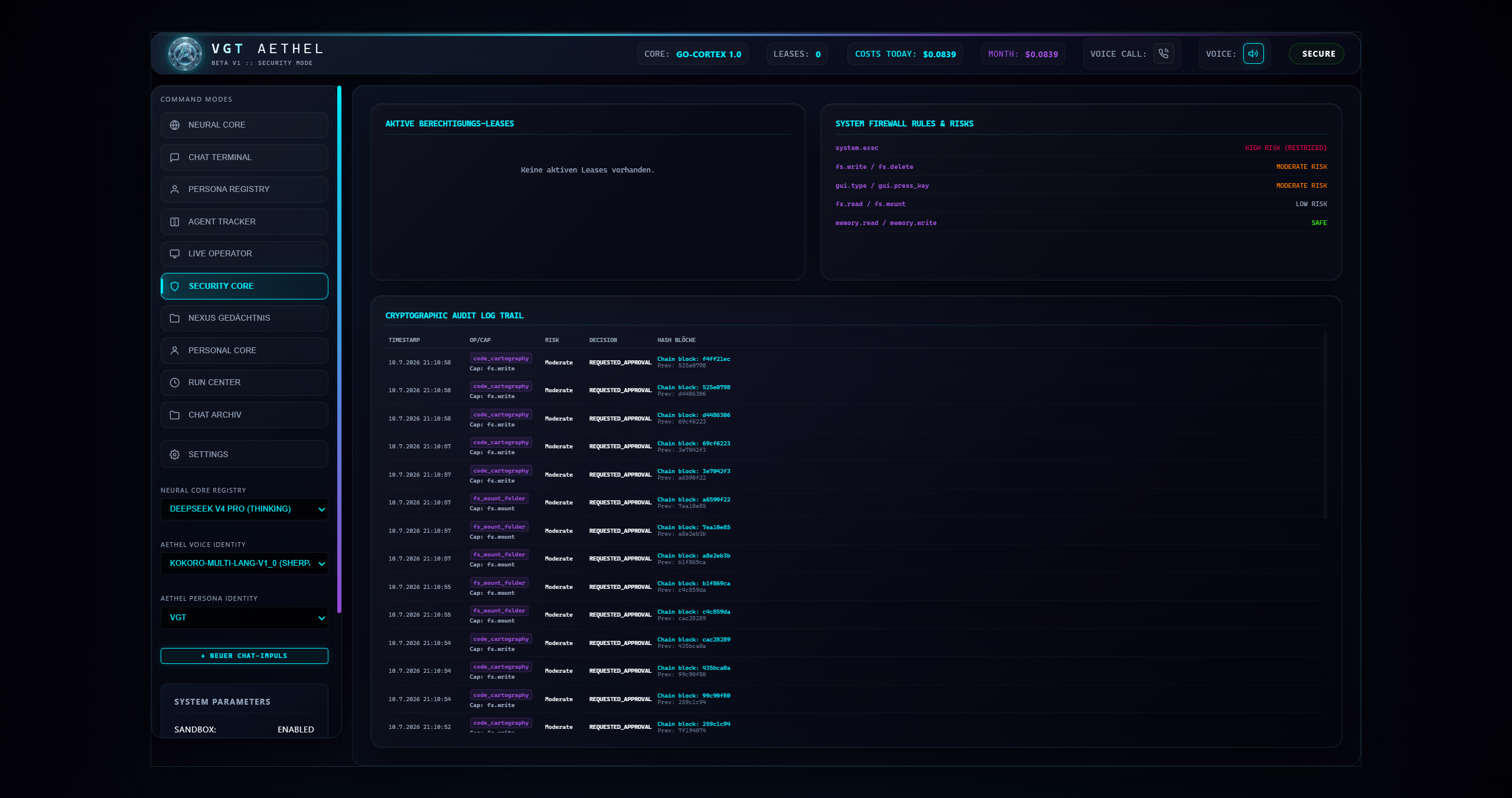1512x798 pixels.
Task: Click the Nexus Gedächtnis folder icon
Action: 175,318
